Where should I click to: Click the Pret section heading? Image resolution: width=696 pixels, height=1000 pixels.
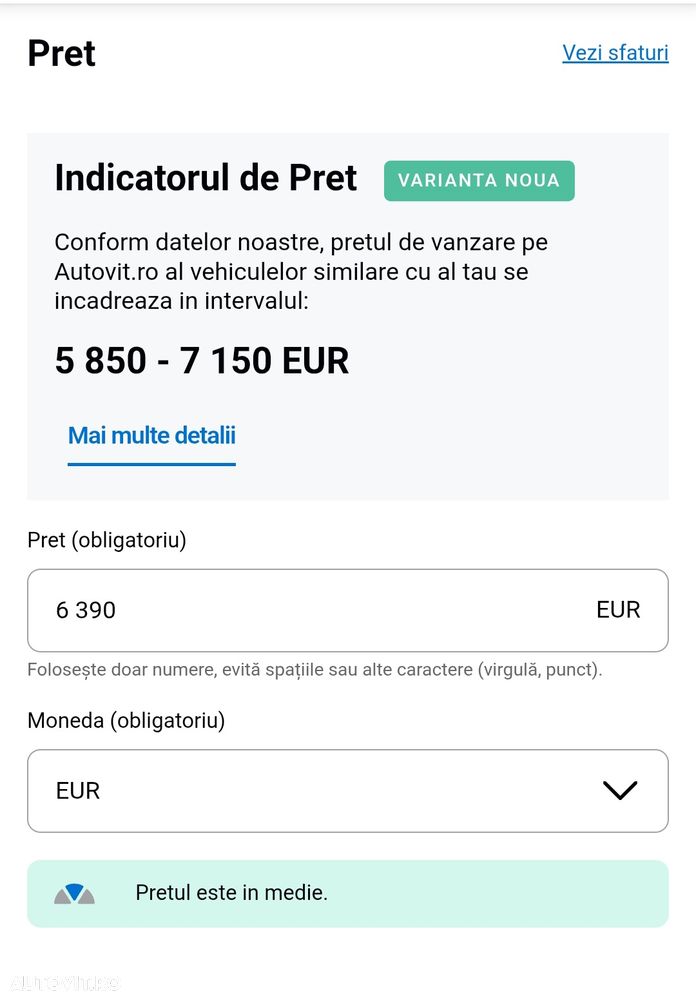pyautogui.click(x=62, y=54)
